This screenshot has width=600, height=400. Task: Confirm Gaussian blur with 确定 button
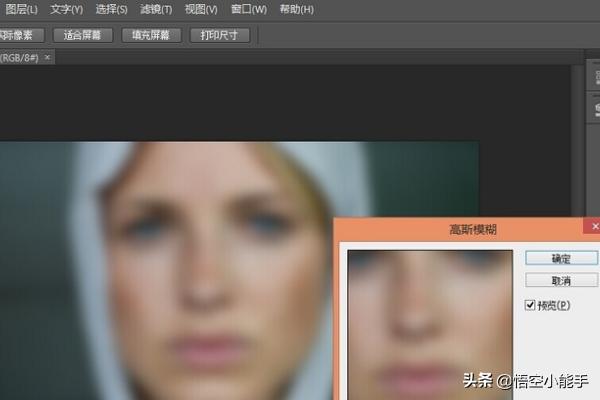561,258
